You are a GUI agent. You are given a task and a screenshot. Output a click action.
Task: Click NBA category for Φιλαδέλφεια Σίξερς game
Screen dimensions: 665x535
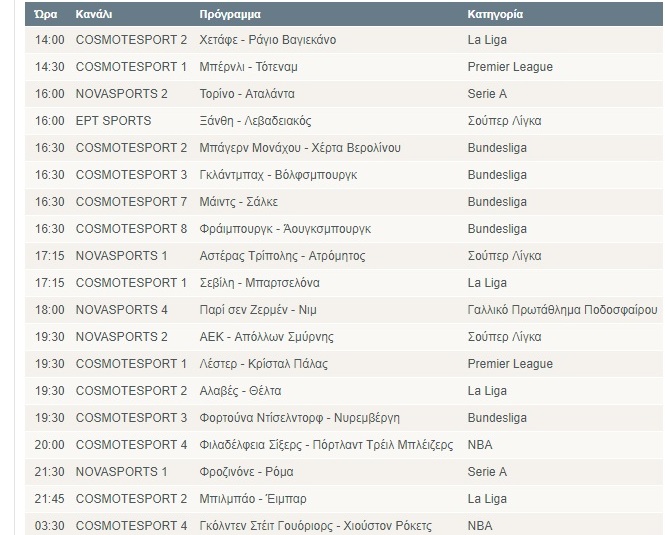coord(480,445)
